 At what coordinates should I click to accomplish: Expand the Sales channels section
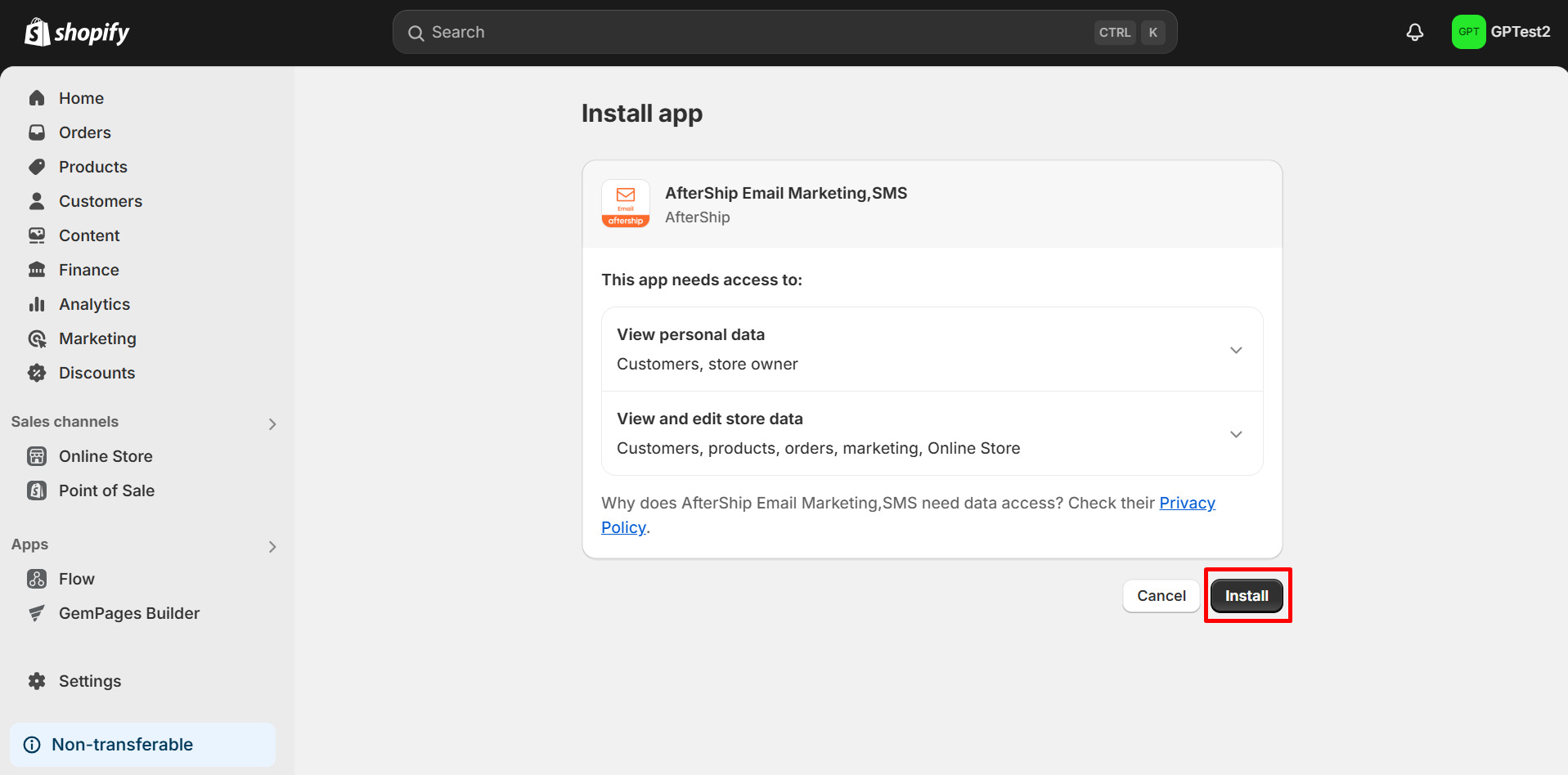coord(272,423)
